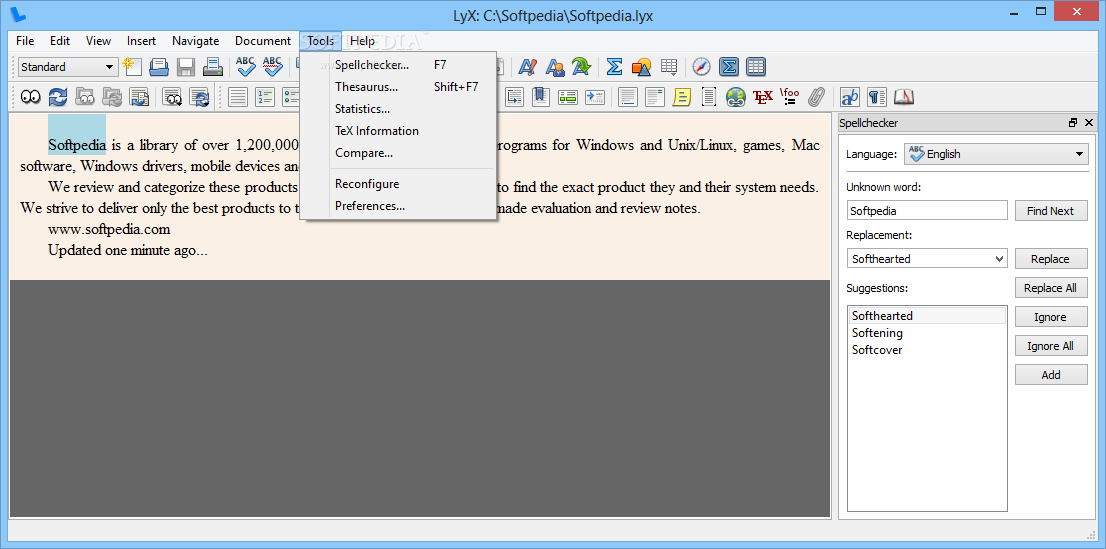This screenshot has width=1106, height=549.
Task: Open the Document menu
Action: (262, 41)
